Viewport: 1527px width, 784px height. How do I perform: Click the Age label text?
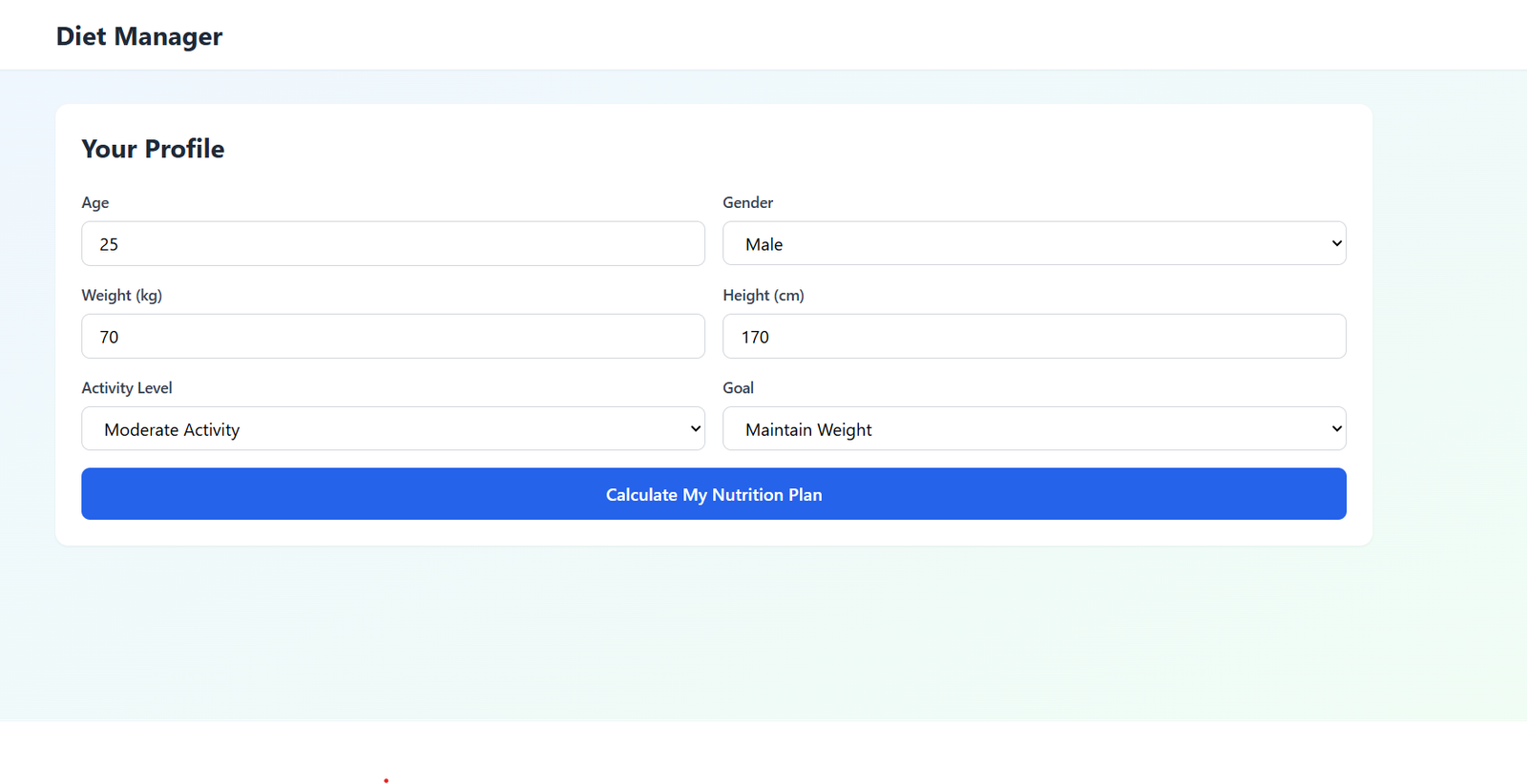(95, 203)
